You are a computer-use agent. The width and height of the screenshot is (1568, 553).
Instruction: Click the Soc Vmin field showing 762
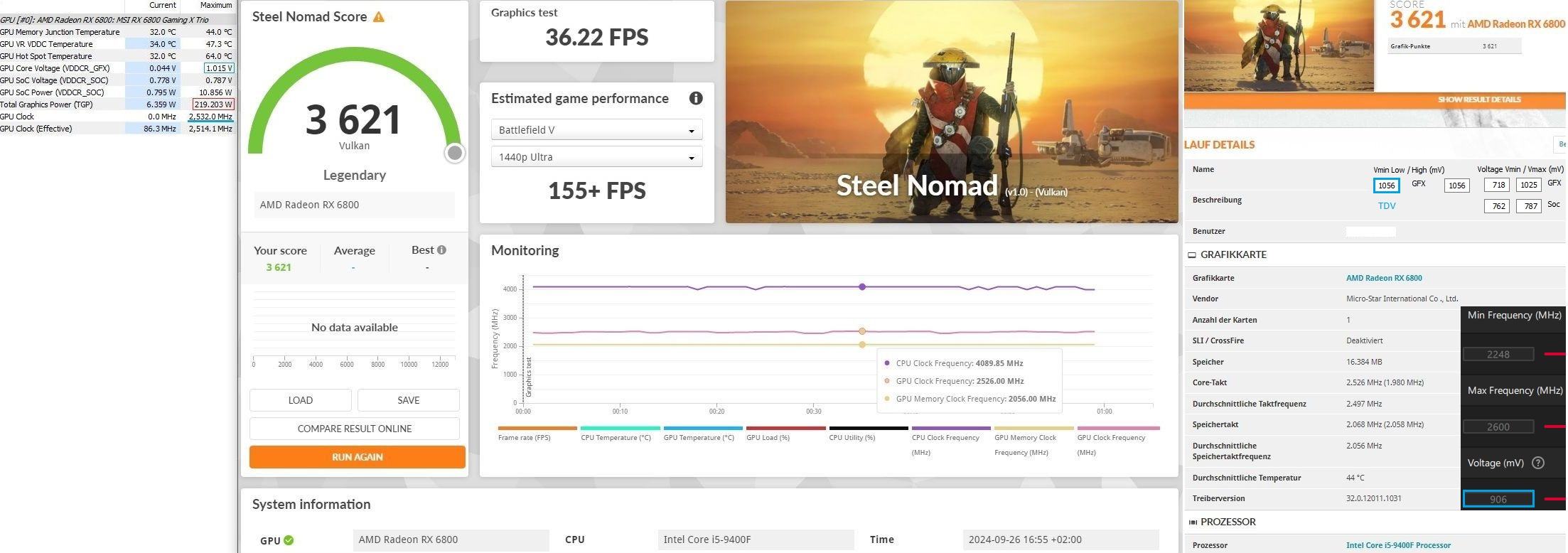point(1496,206)
